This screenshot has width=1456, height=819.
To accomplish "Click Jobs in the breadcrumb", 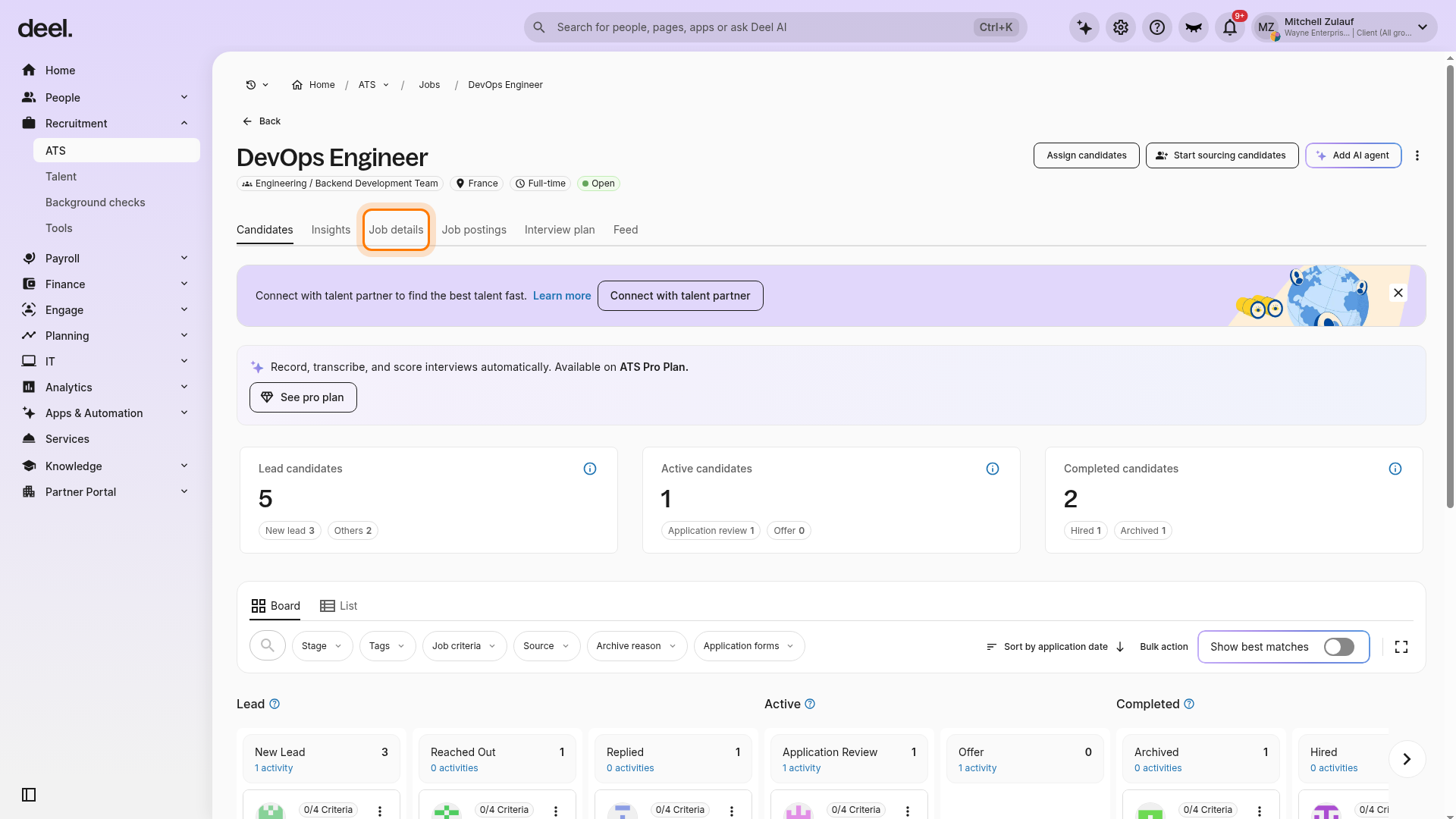I will [x=429, y=85].
